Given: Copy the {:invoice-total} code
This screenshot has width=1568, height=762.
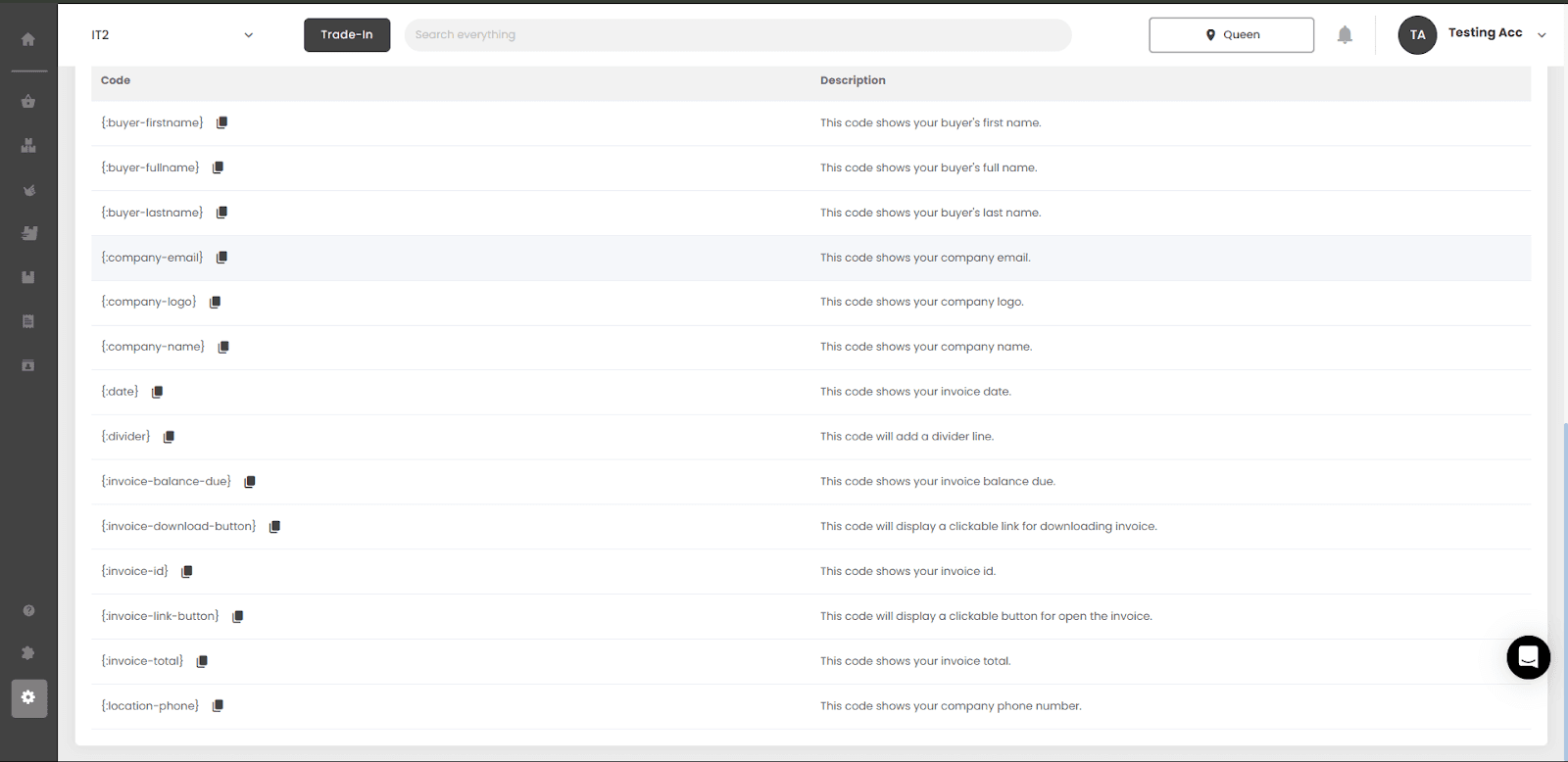Looking at the screenshot, I should pos(203,661).
